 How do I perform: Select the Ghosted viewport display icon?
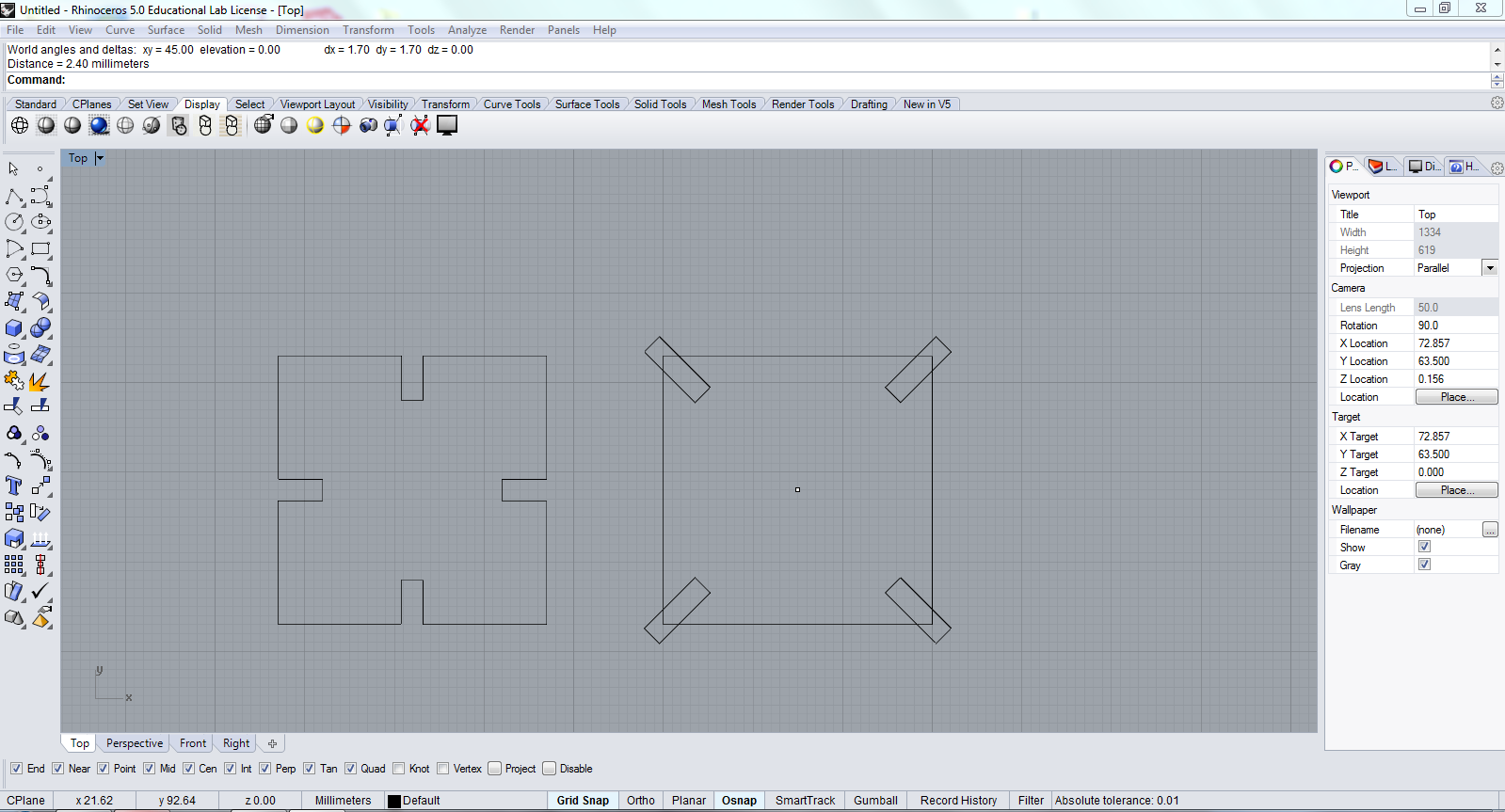(x=125, y=125)
